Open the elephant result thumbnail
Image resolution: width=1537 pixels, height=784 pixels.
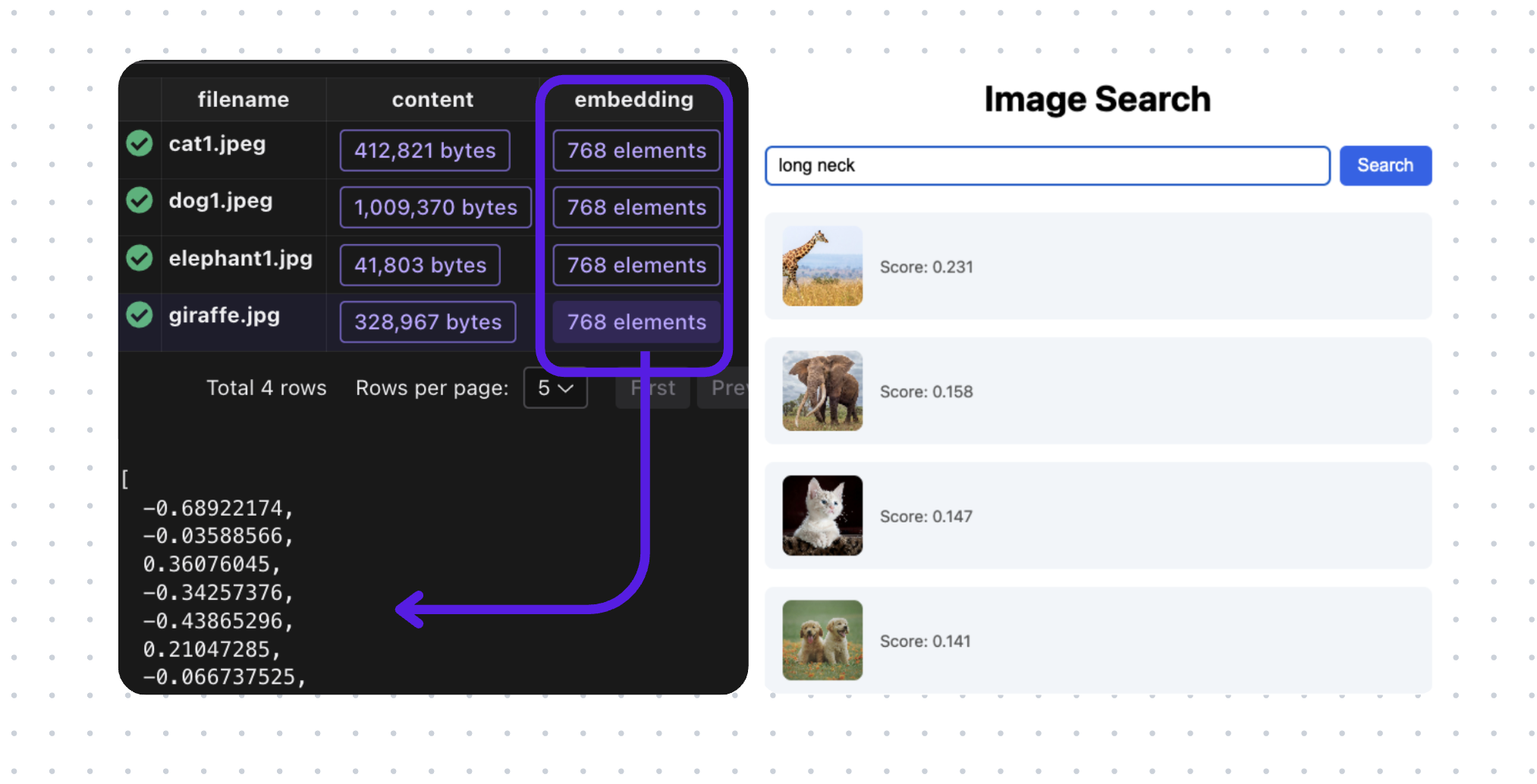822,391
